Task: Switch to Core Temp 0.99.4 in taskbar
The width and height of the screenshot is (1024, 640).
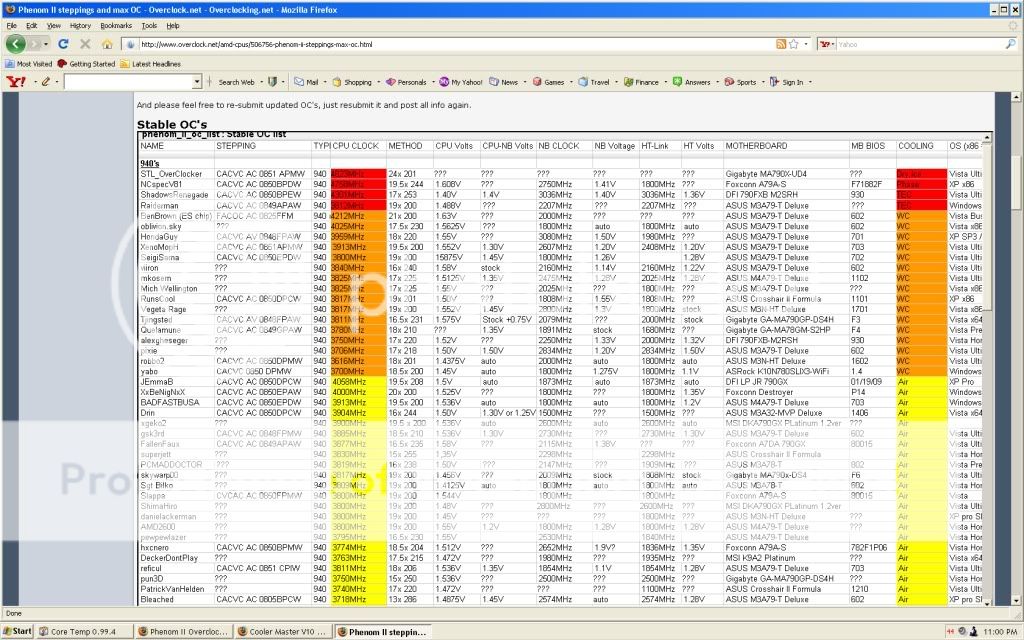Action: [84, 631]
